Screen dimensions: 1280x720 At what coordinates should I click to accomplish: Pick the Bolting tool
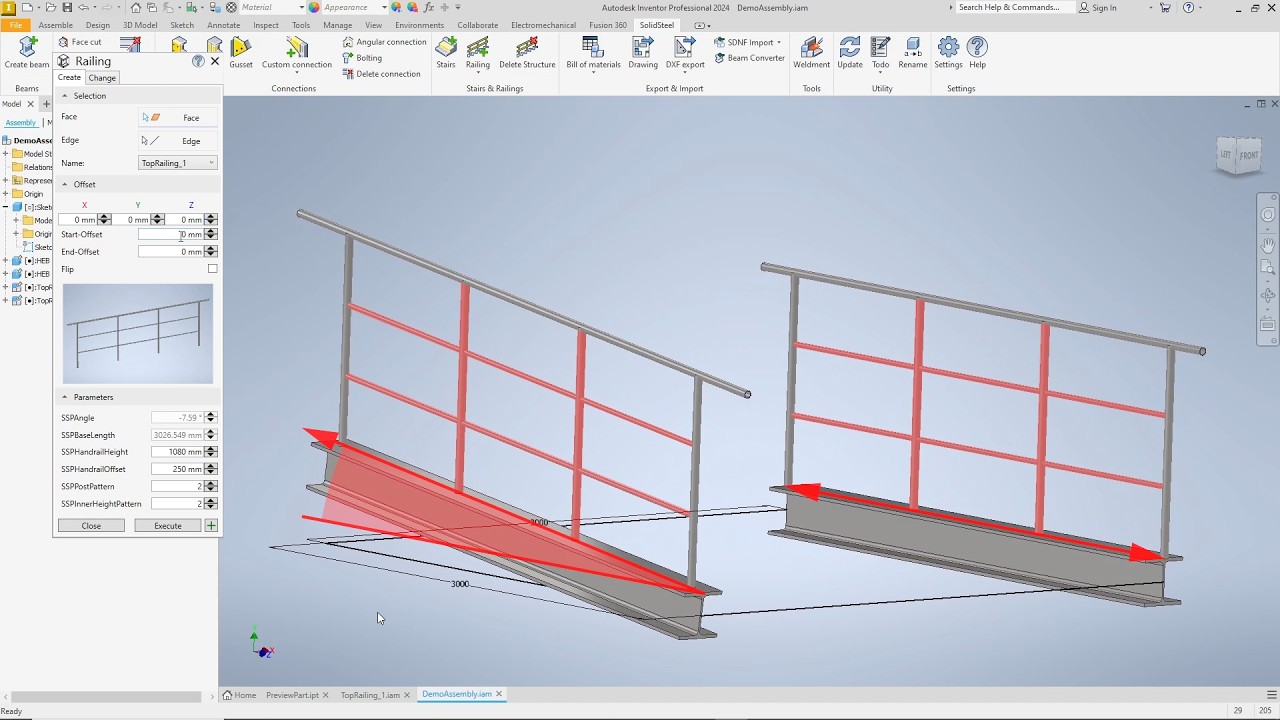[x=363, y=58]
